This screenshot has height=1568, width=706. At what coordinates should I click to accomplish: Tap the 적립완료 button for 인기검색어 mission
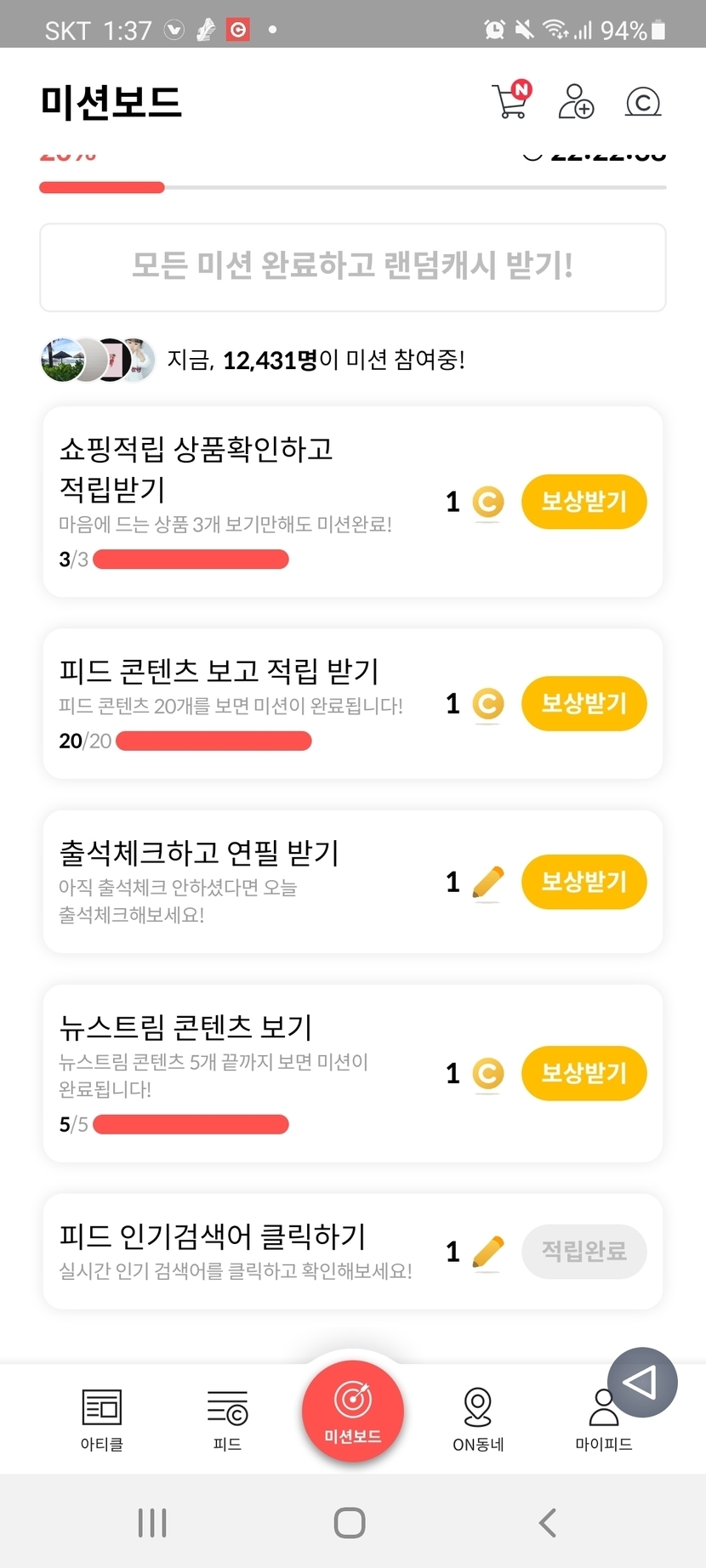(x=584, y=1252)
